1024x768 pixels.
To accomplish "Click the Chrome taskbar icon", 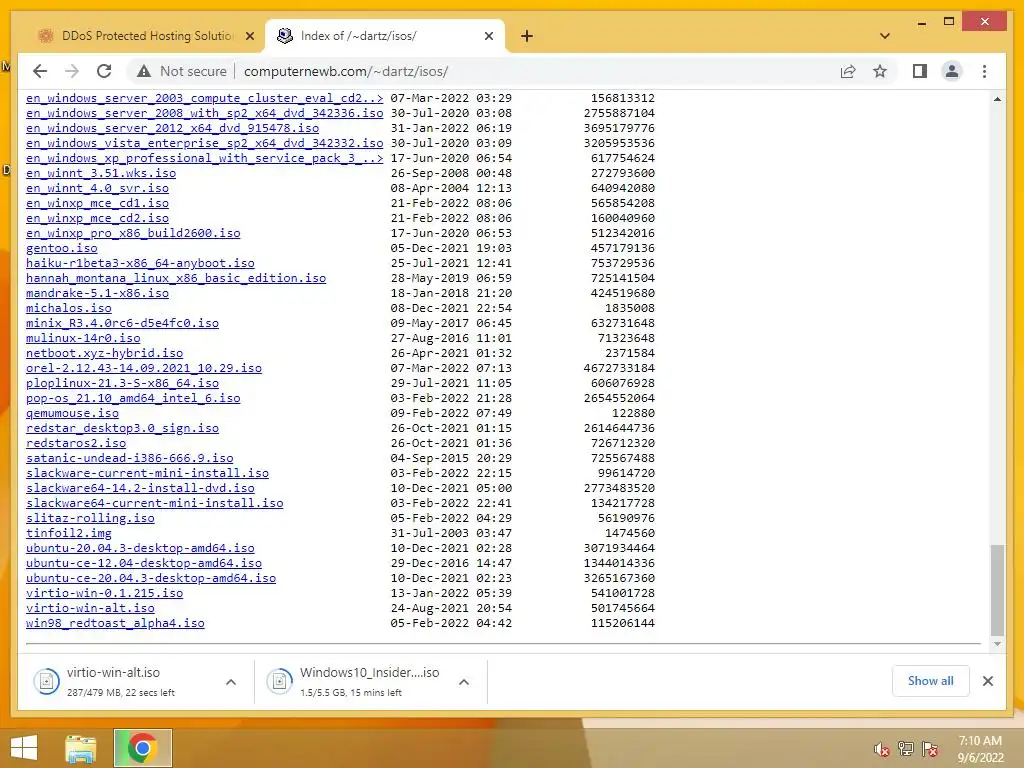I will click(142, 748).
